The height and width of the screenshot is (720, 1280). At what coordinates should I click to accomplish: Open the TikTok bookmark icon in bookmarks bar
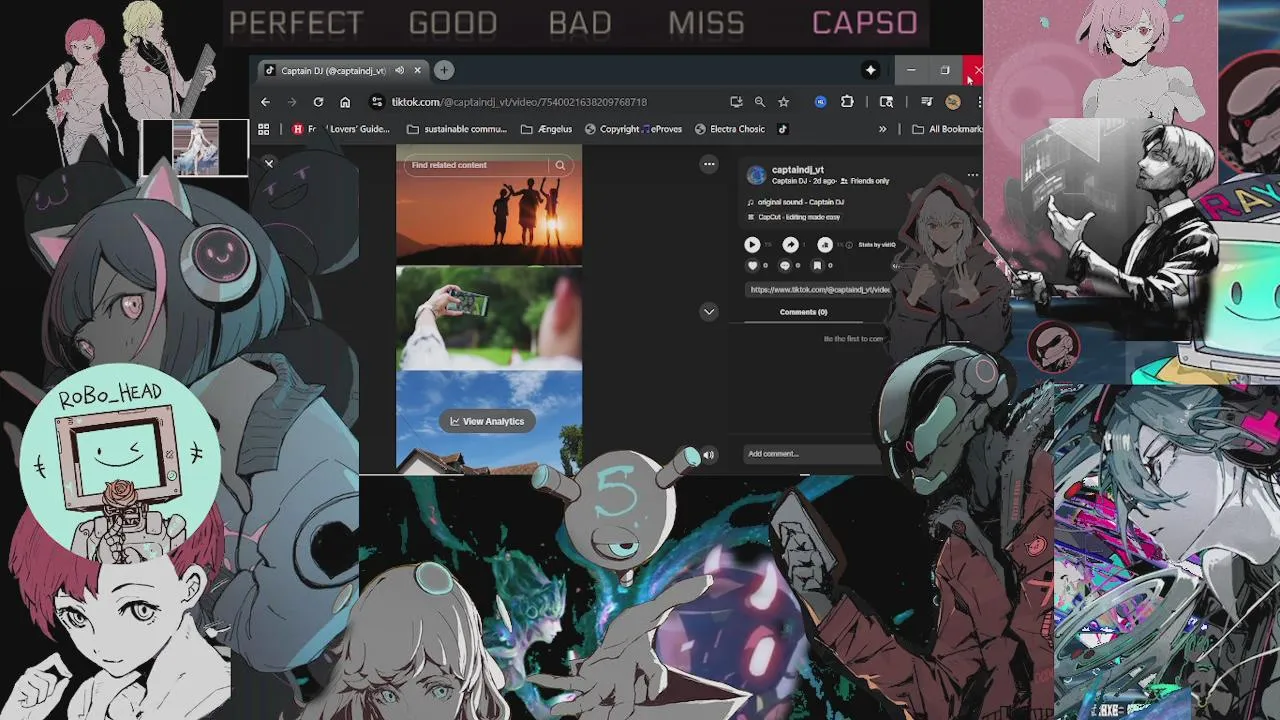click(783, 129)
